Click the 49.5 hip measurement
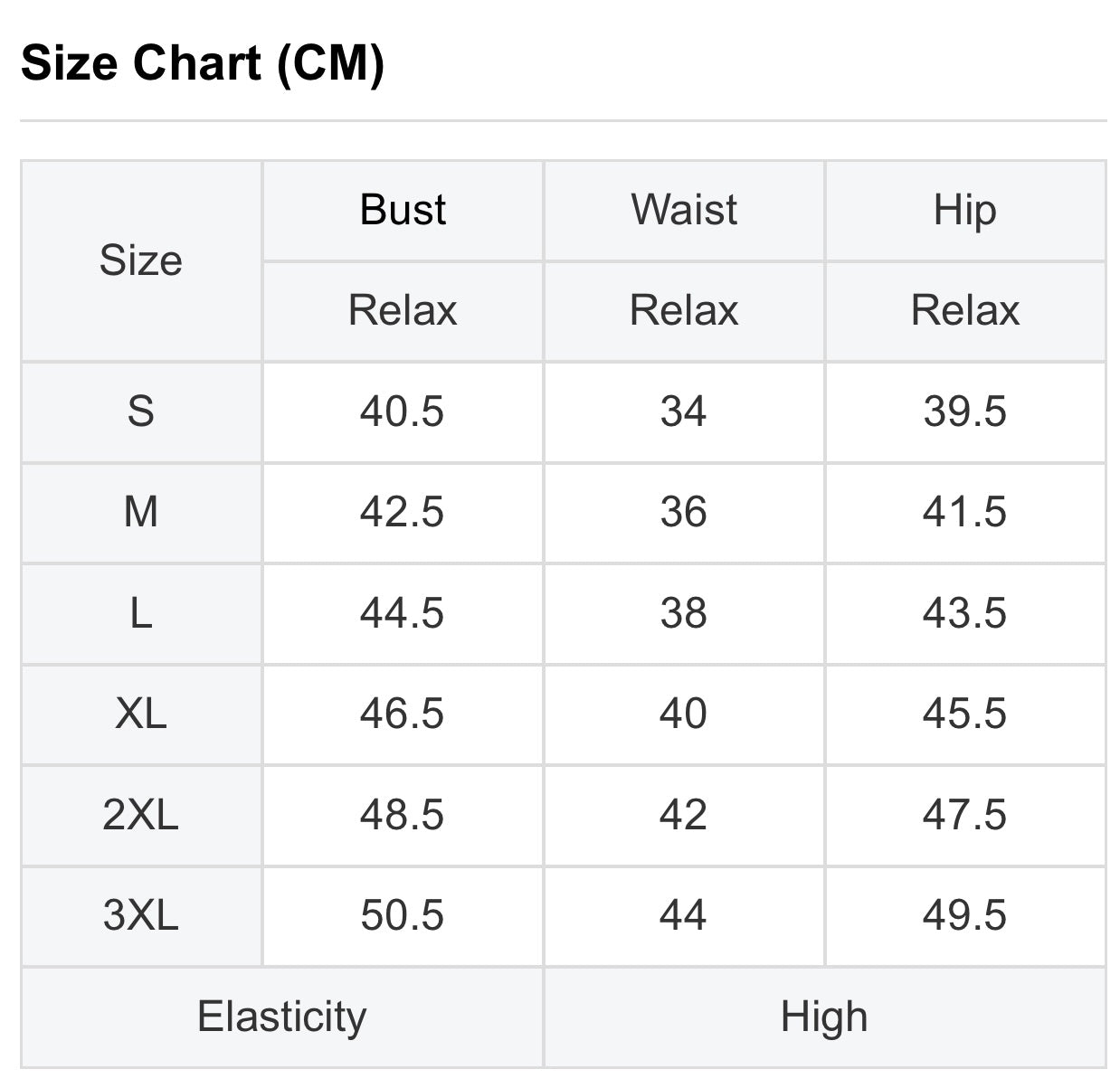The width and height of the screenshot is (1120, 1088). [x=964, y=916]
